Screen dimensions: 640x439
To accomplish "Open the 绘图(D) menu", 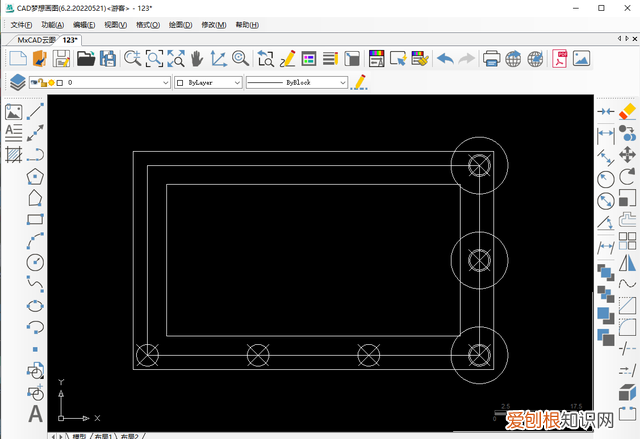I will click(182, 24).
